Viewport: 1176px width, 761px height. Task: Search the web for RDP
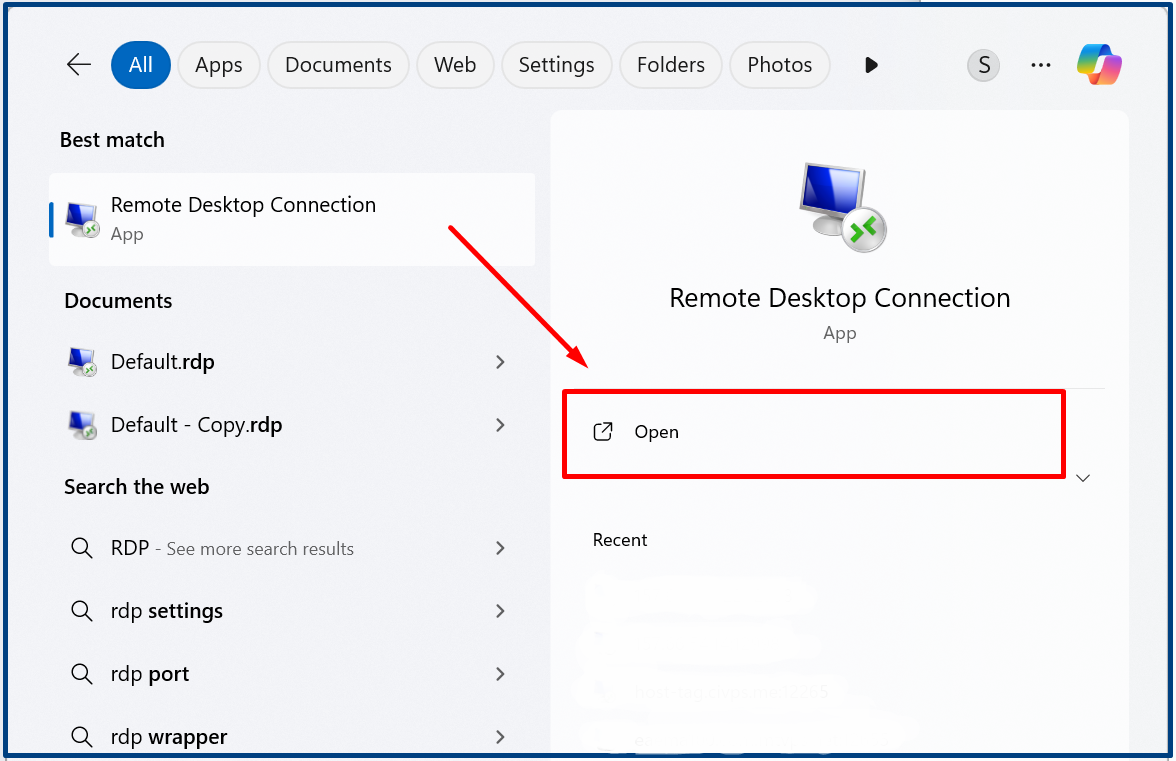pos(292,548)
